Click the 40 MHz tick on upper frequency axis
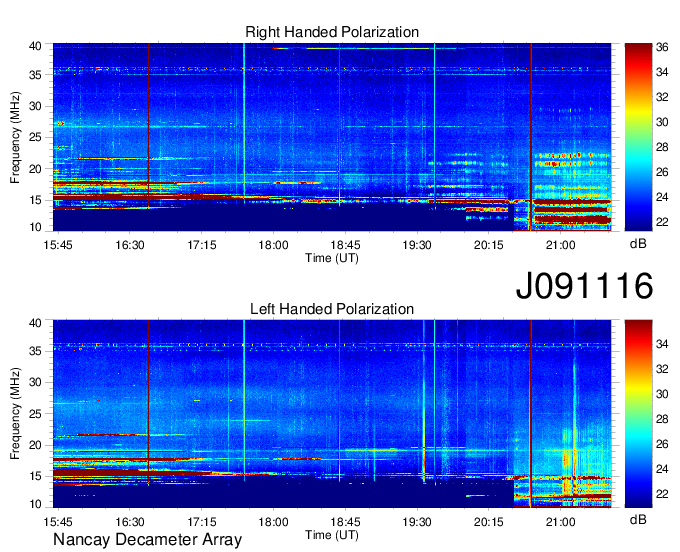 pos(35,46)
